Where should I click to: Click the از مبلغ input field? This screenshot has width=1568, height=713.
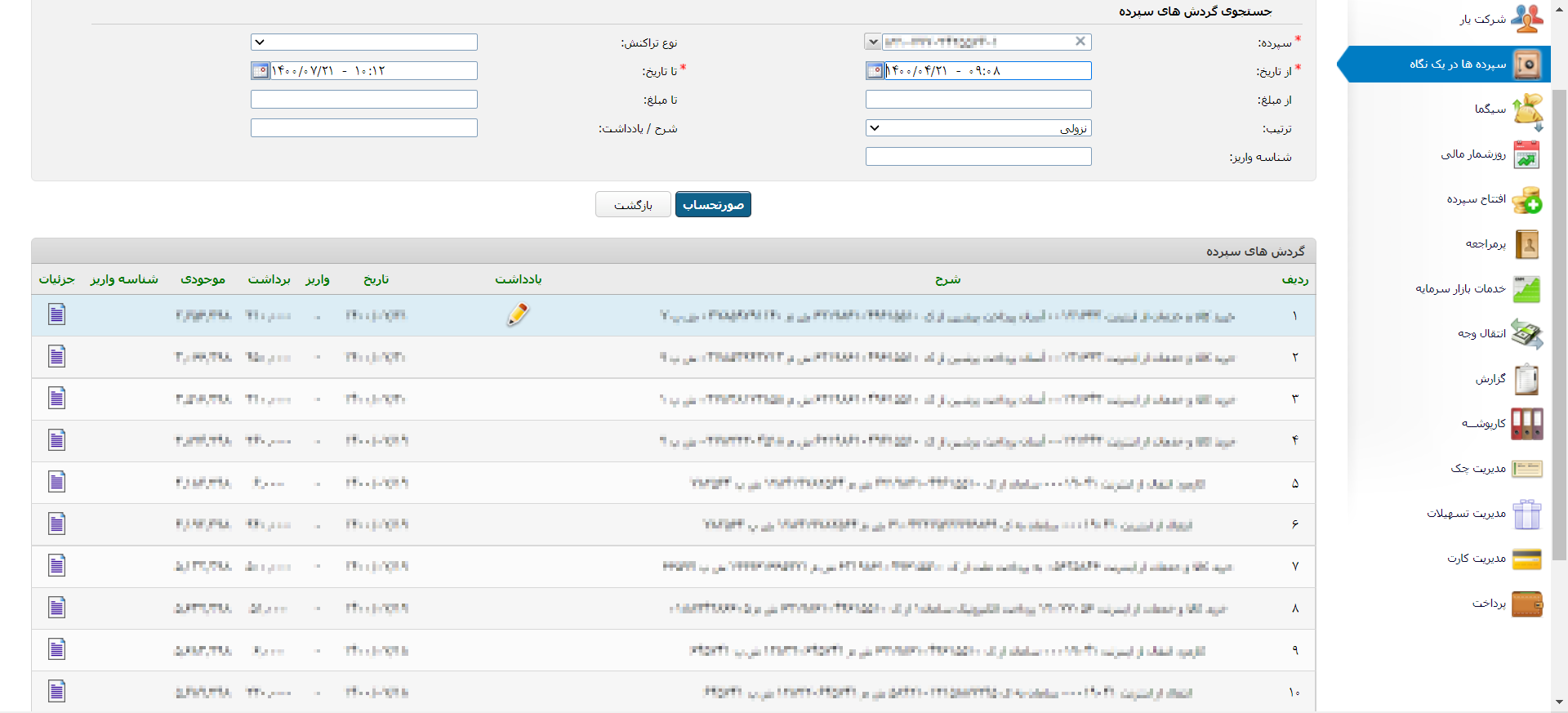coord(978,100)
